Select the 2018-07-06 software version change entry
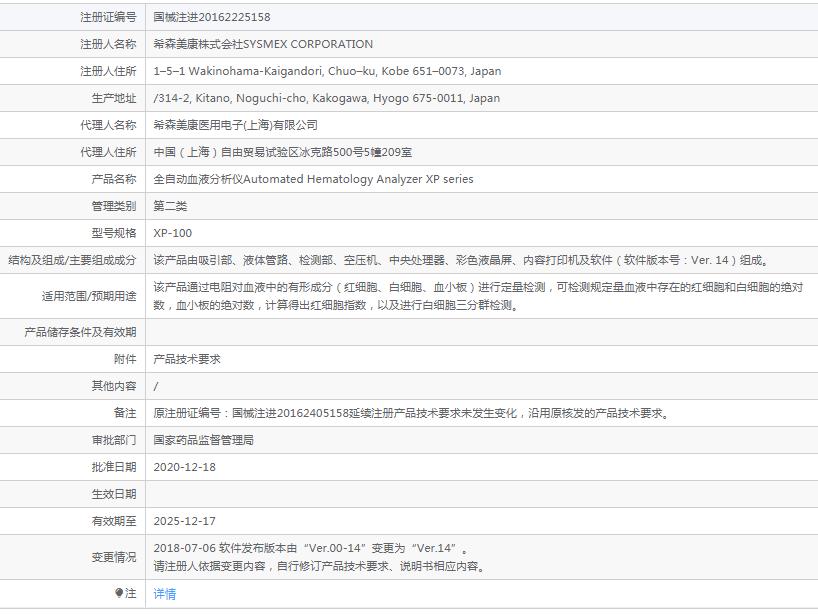818x615 pixels. [311, 548]
